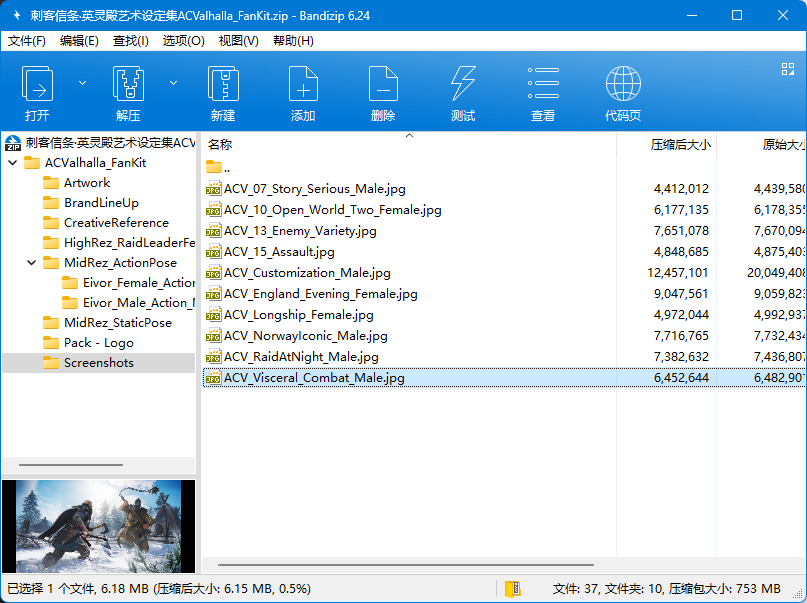Click the horizontal scrollbar of the file list

[406, 565]
